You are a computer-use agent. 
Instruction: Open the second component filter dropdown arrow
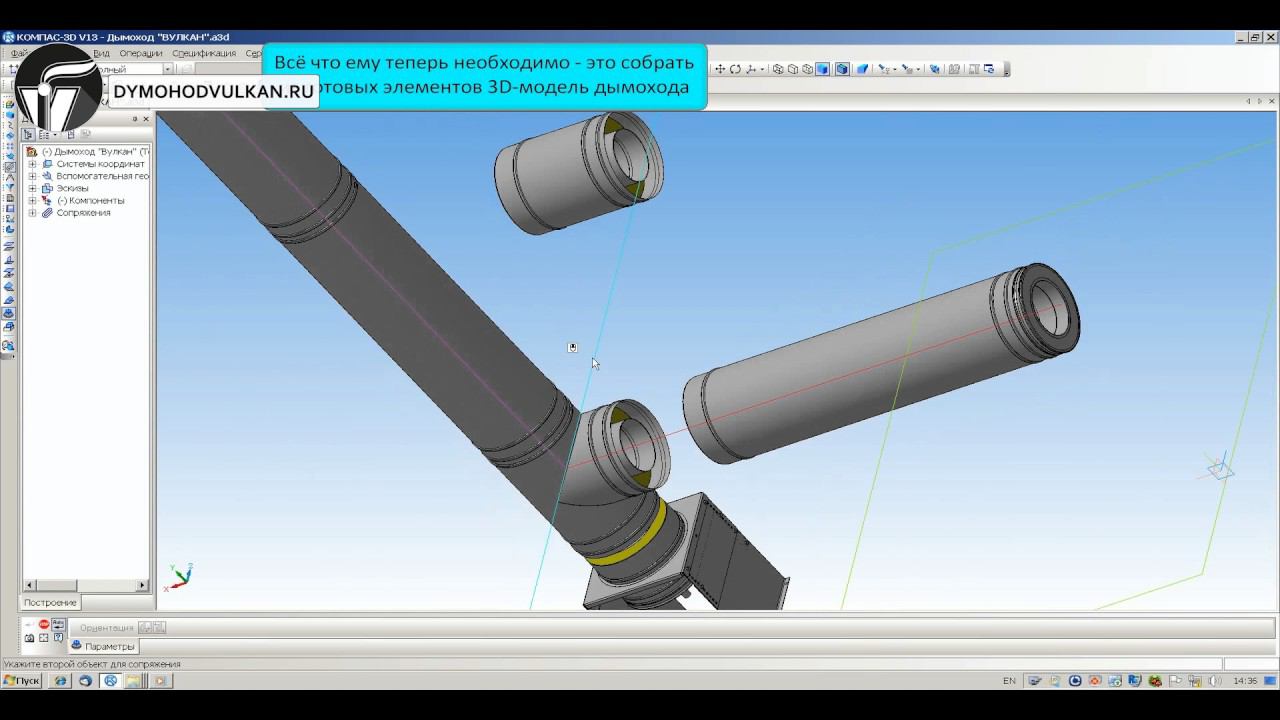(918, 70)
